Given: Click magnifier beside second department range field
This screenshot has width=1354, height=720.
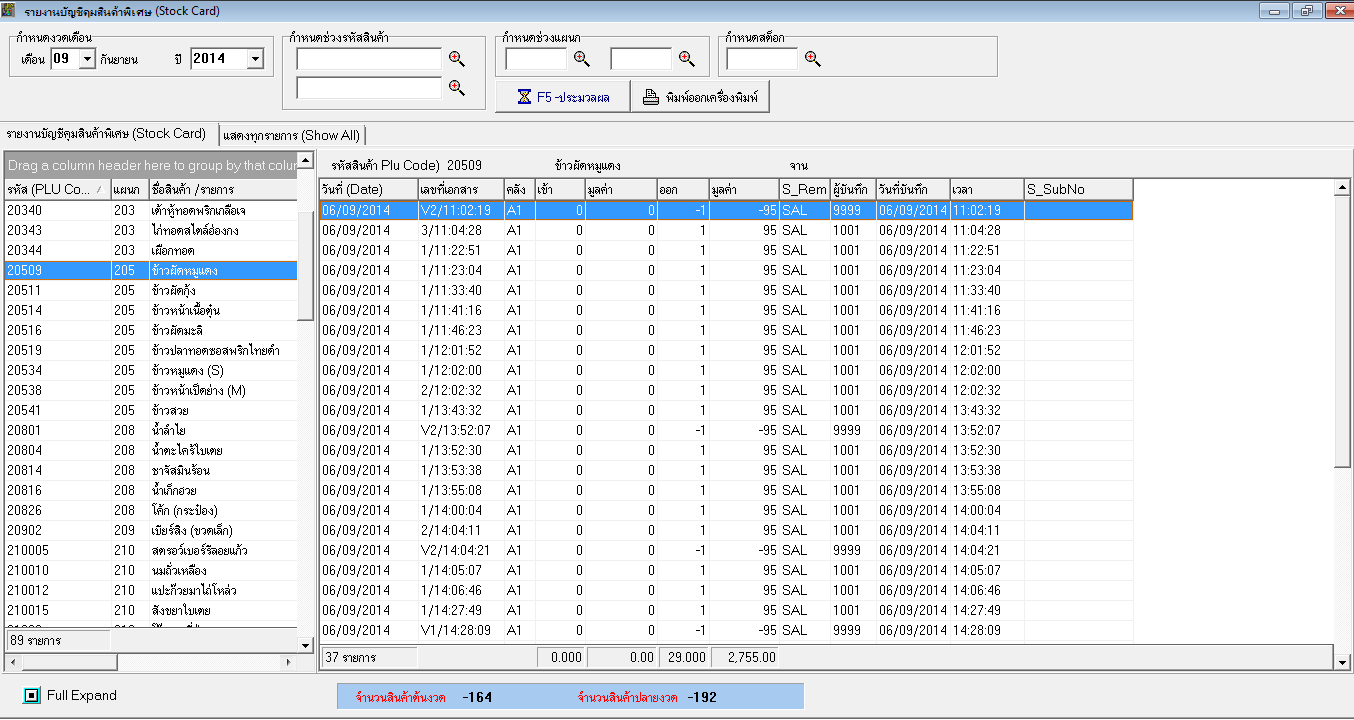Looking at the screenshot, I should click(x=686, y=58).
